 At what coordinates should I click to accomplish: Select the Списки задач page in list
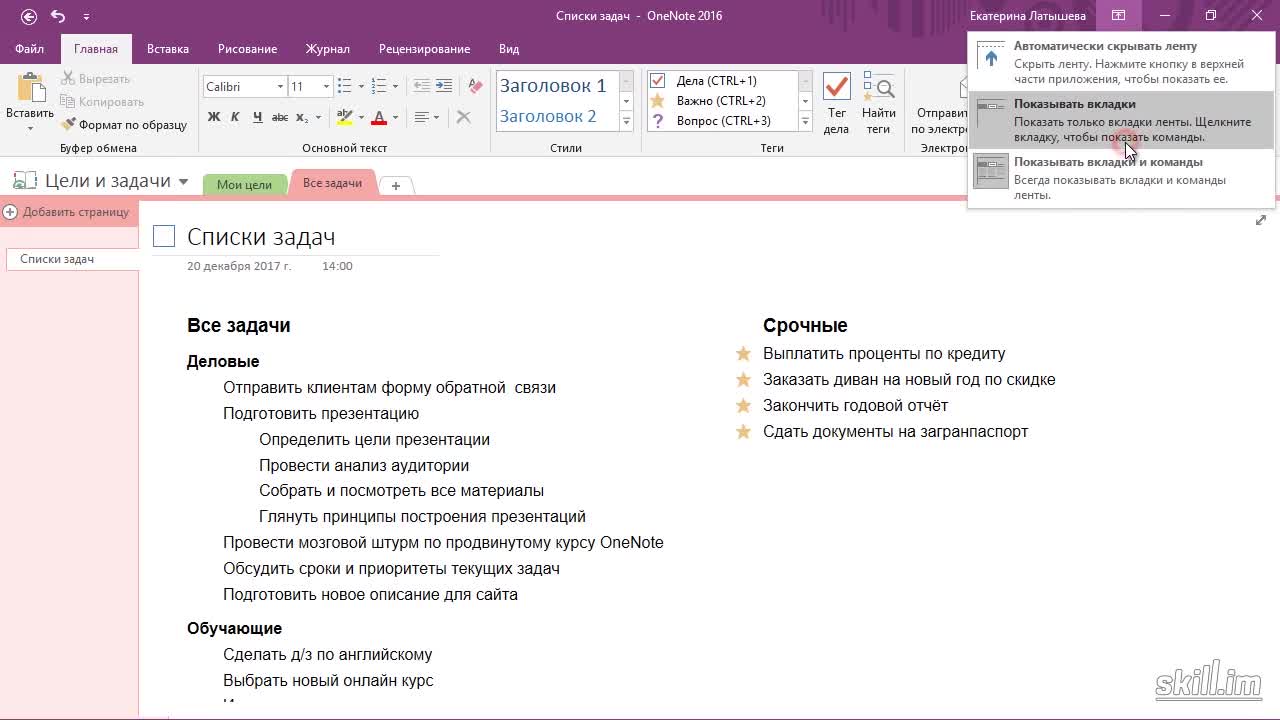tap(70, 259)
